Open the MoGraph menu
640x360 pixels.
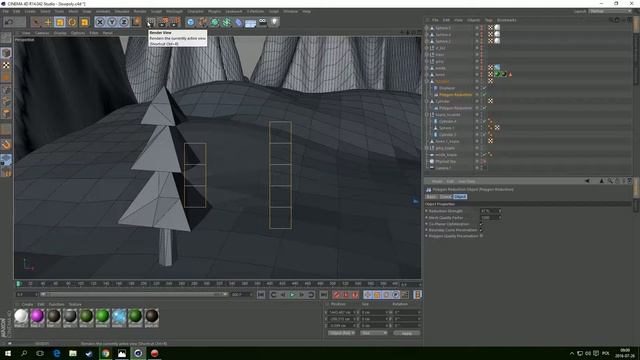click(174, 11)
